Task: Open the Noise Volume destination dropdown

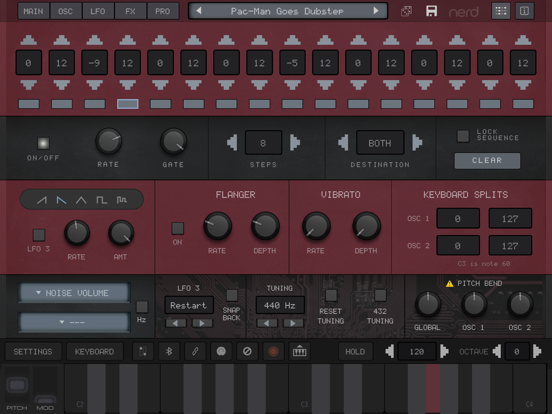Action: pos(74,293)
